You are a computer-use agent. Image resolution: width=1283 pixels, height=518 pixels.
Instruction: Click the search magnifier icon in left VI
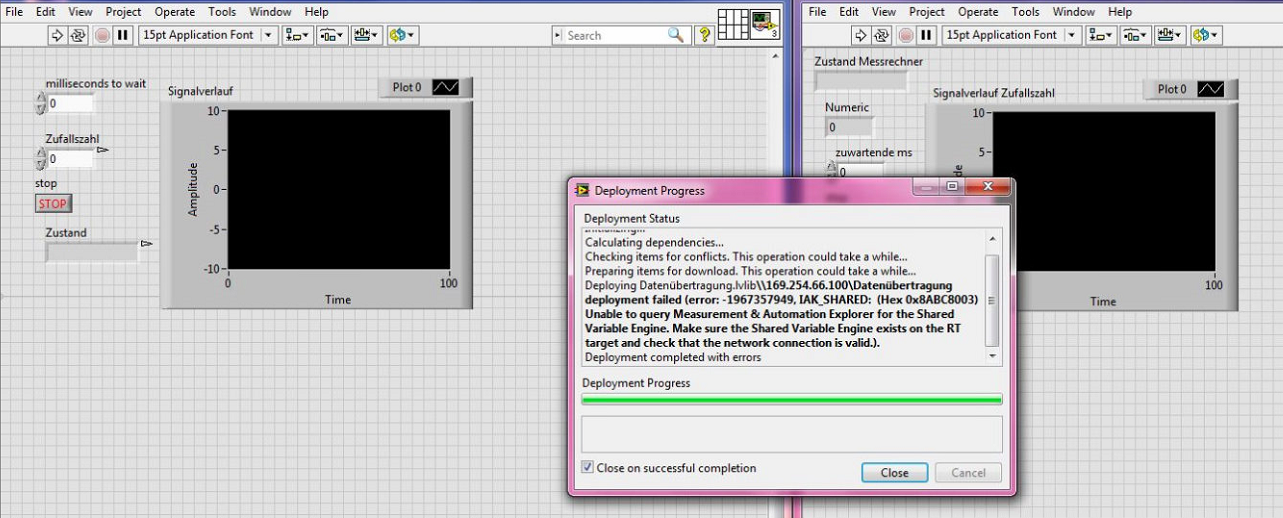click(x=676, y=35)
